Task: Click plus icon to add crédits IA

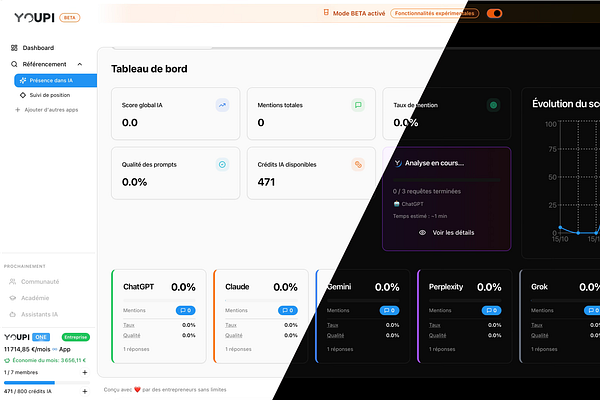Action: (85, 391)
